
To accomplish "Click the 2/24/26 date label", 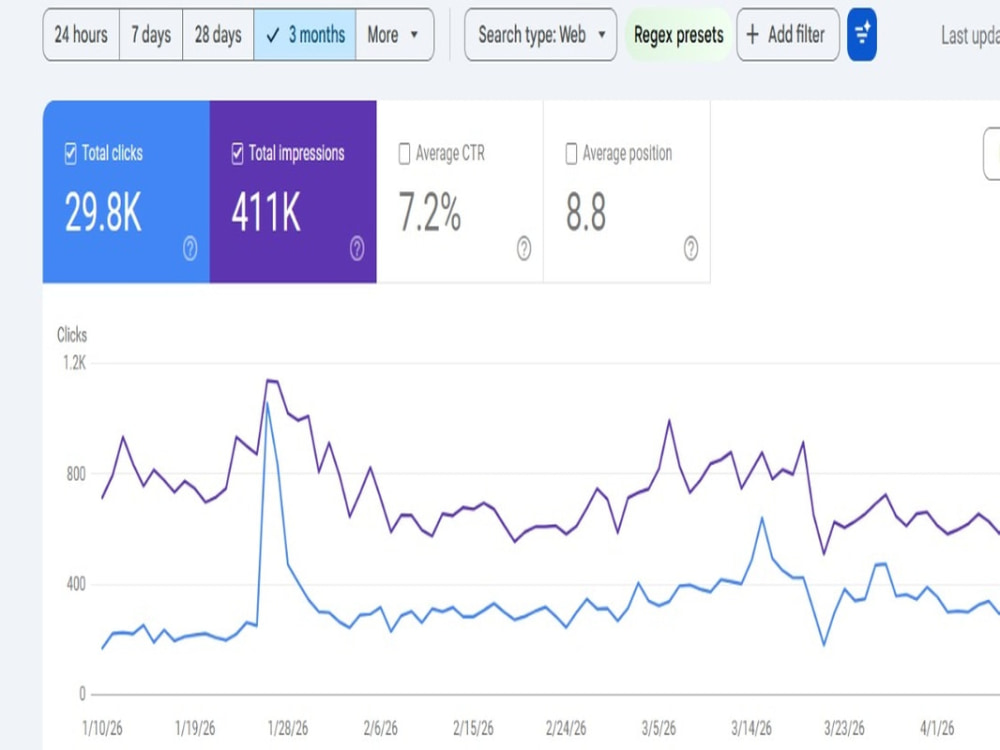I will click(x=566, y=728).
